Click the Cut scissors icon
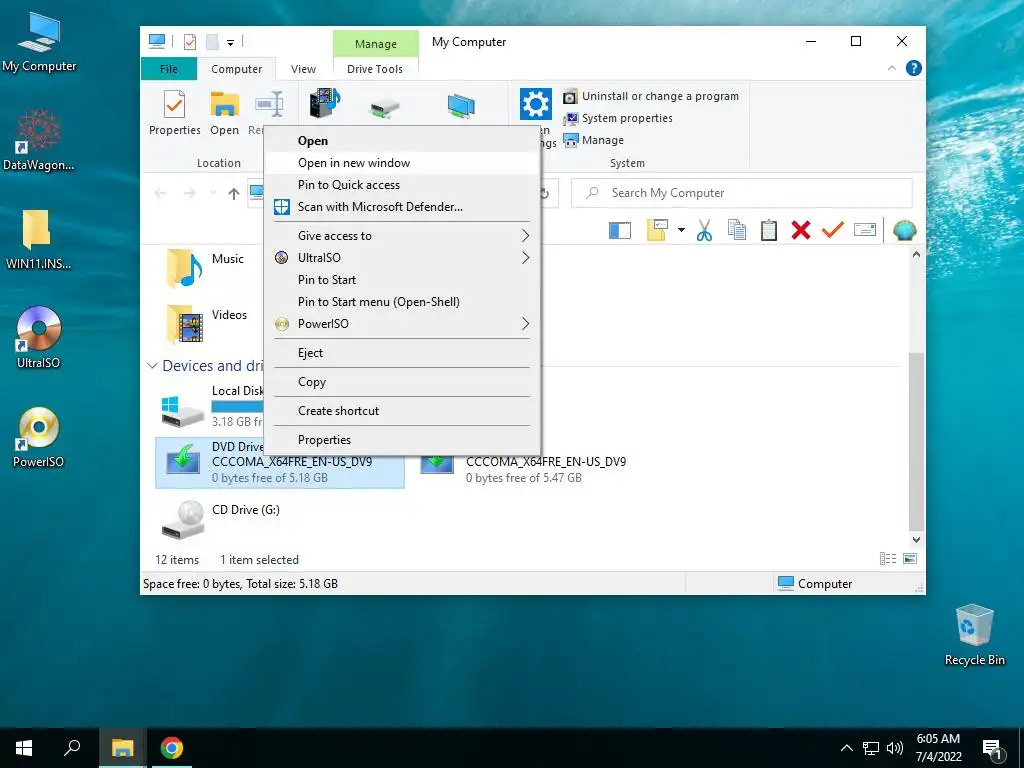 [x=704, y=230]
